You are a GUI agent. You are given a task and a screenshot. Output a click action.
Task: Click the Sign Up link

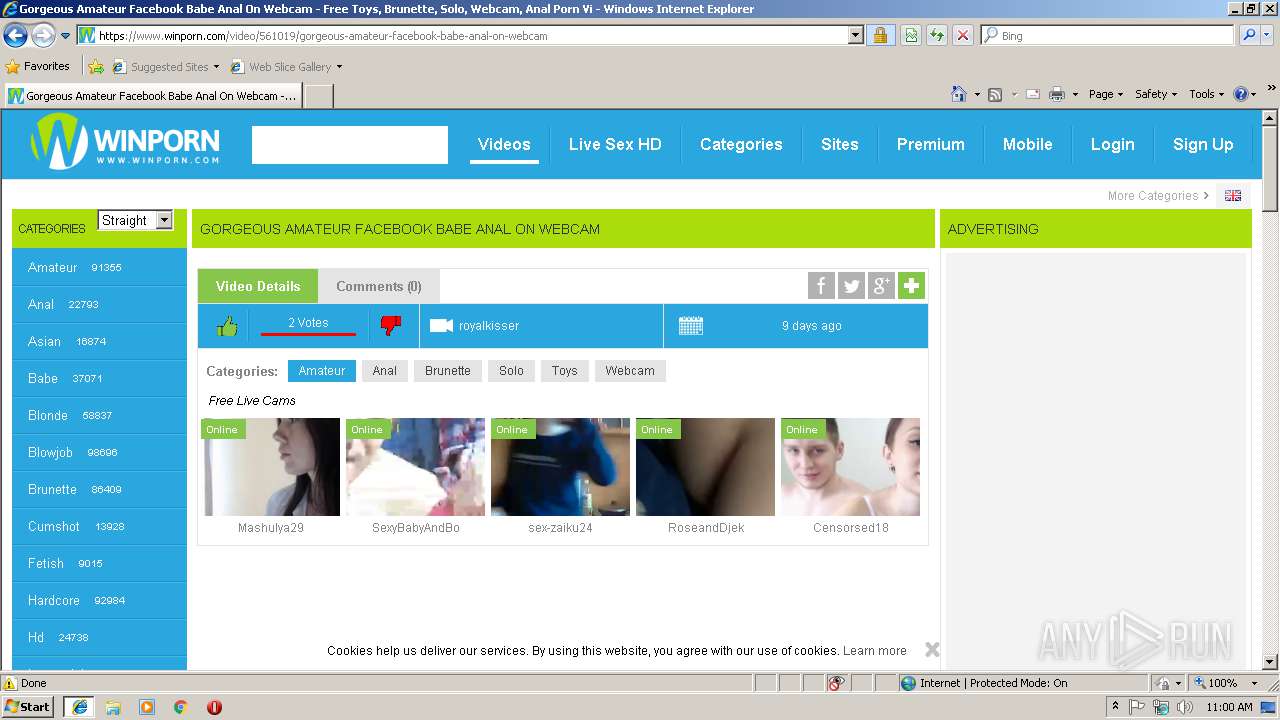(1203, 144)
